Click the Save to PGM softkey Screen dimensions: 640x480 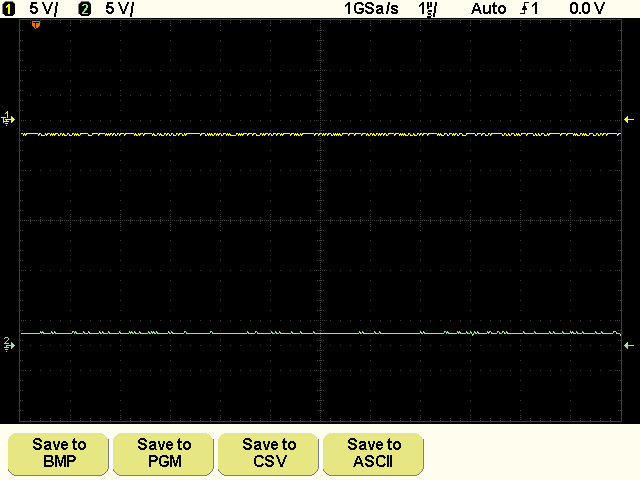coord(163,454)
